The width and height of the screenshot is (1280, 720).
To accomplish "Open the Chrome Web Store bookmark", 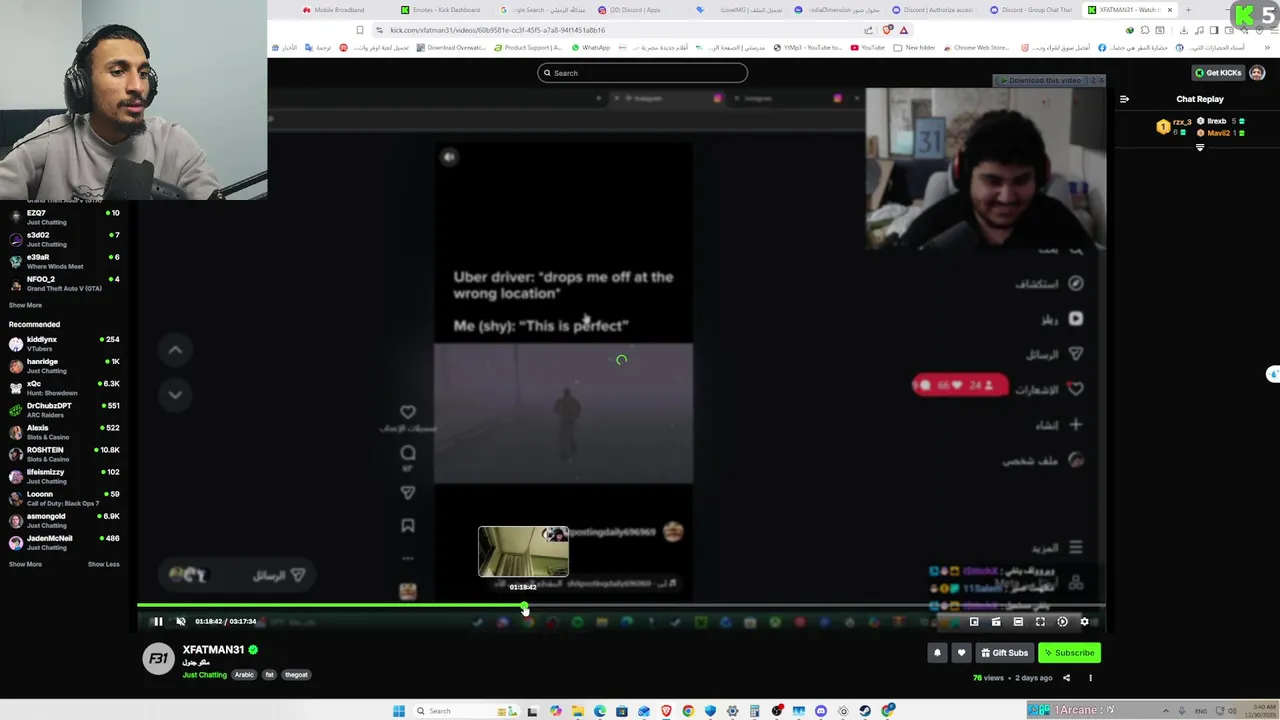I will [975, 48].
